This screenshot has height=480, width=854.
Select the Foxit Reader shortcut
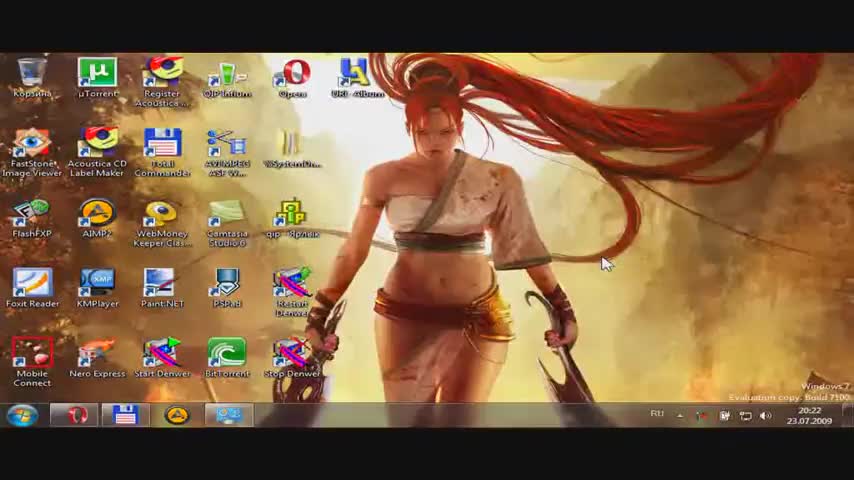[x=32, y=285]
